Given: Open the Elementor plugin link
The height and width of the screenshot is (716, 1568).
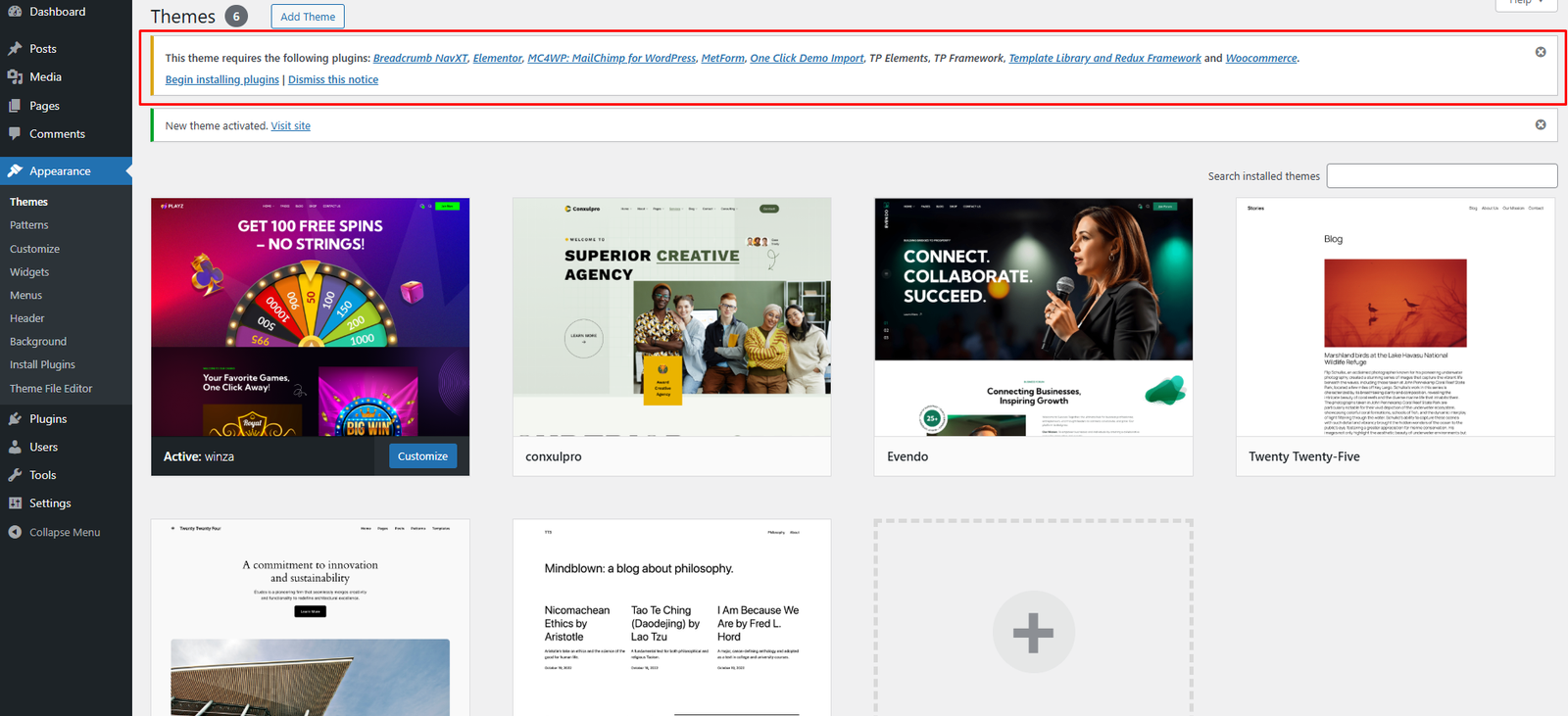Looking at the screenshot, I should (x=498, y=59).
